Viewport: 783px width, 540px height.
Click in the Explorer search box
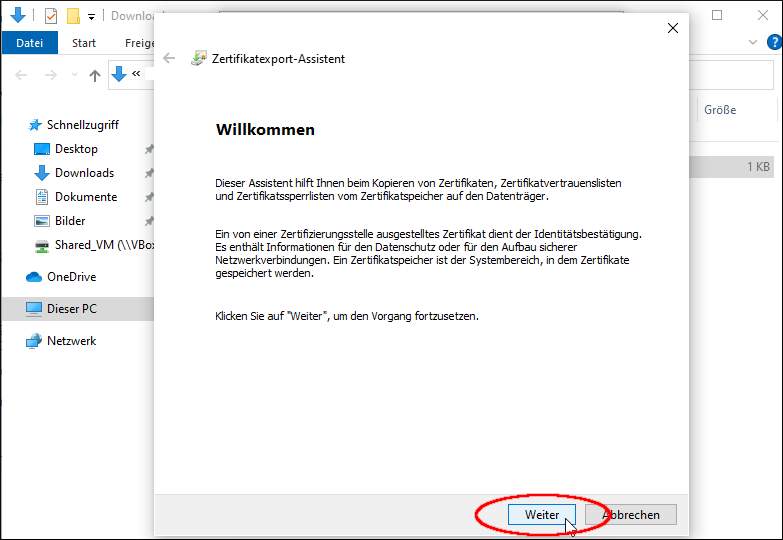point(732,75)
